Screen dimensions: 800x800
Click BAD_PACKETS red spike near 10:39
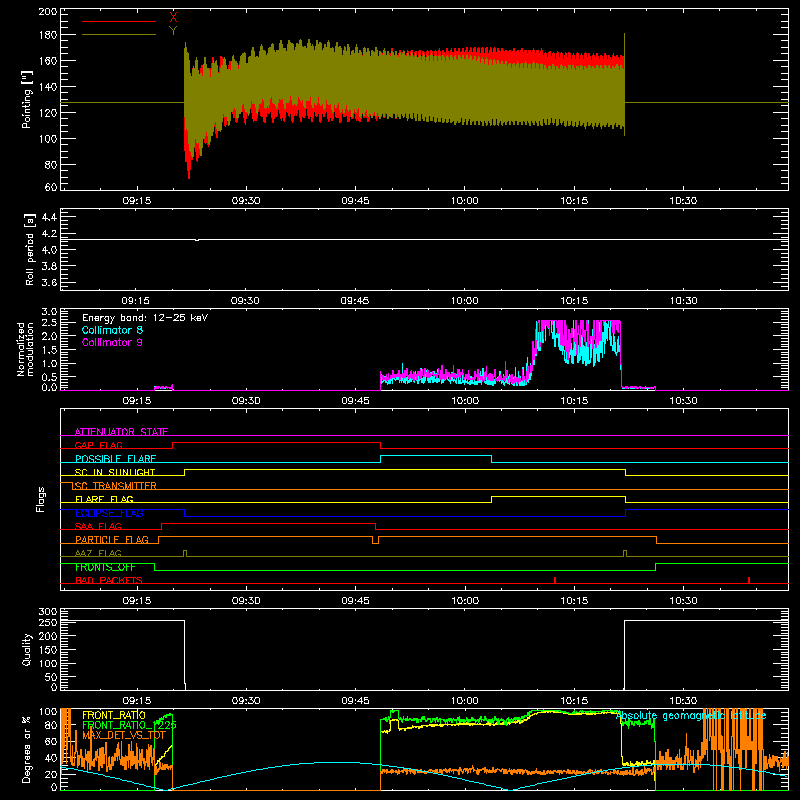coord(748,580)
